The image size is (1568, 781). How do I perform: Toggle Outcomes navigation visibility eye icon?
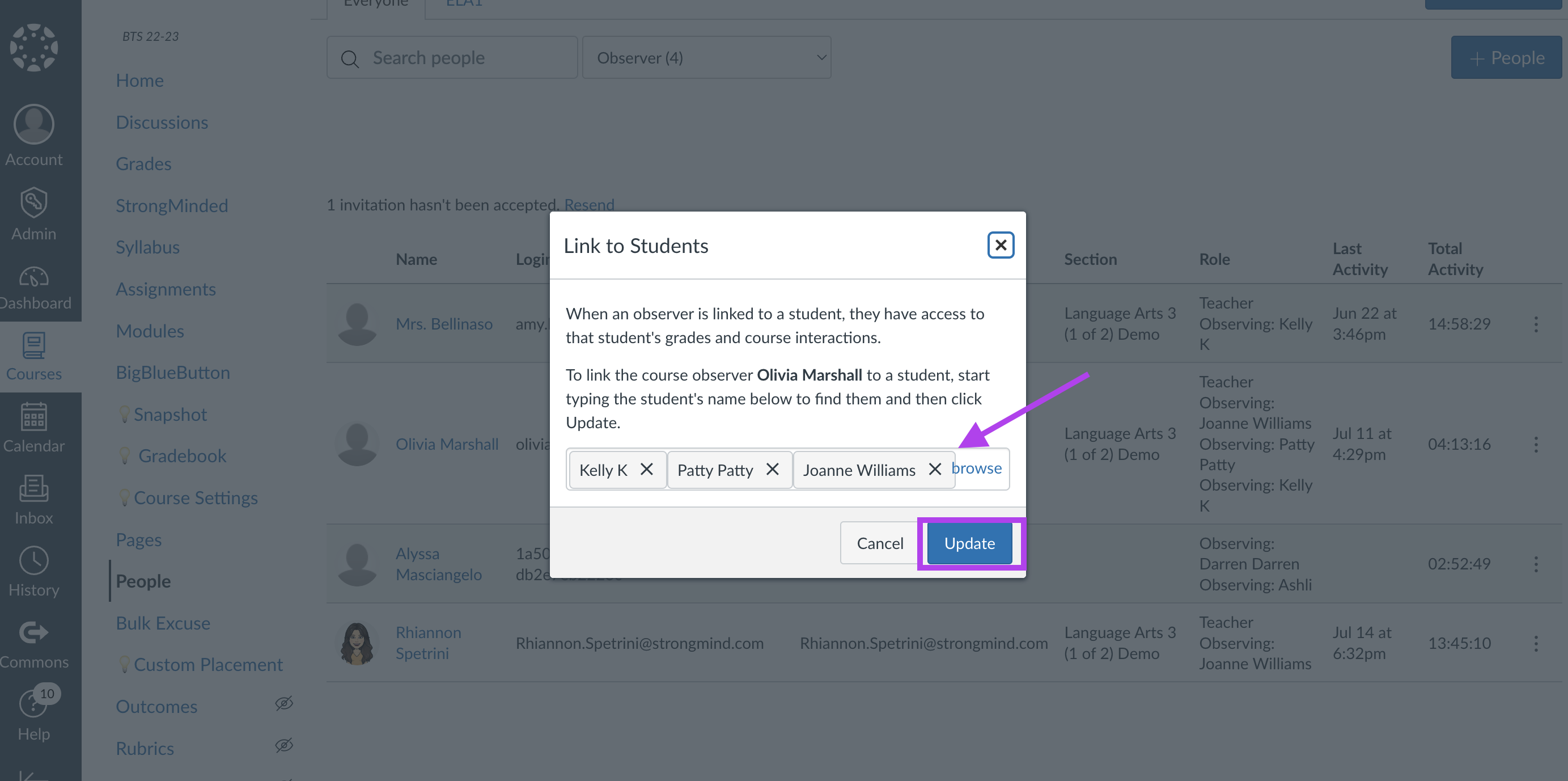(283, 704)
